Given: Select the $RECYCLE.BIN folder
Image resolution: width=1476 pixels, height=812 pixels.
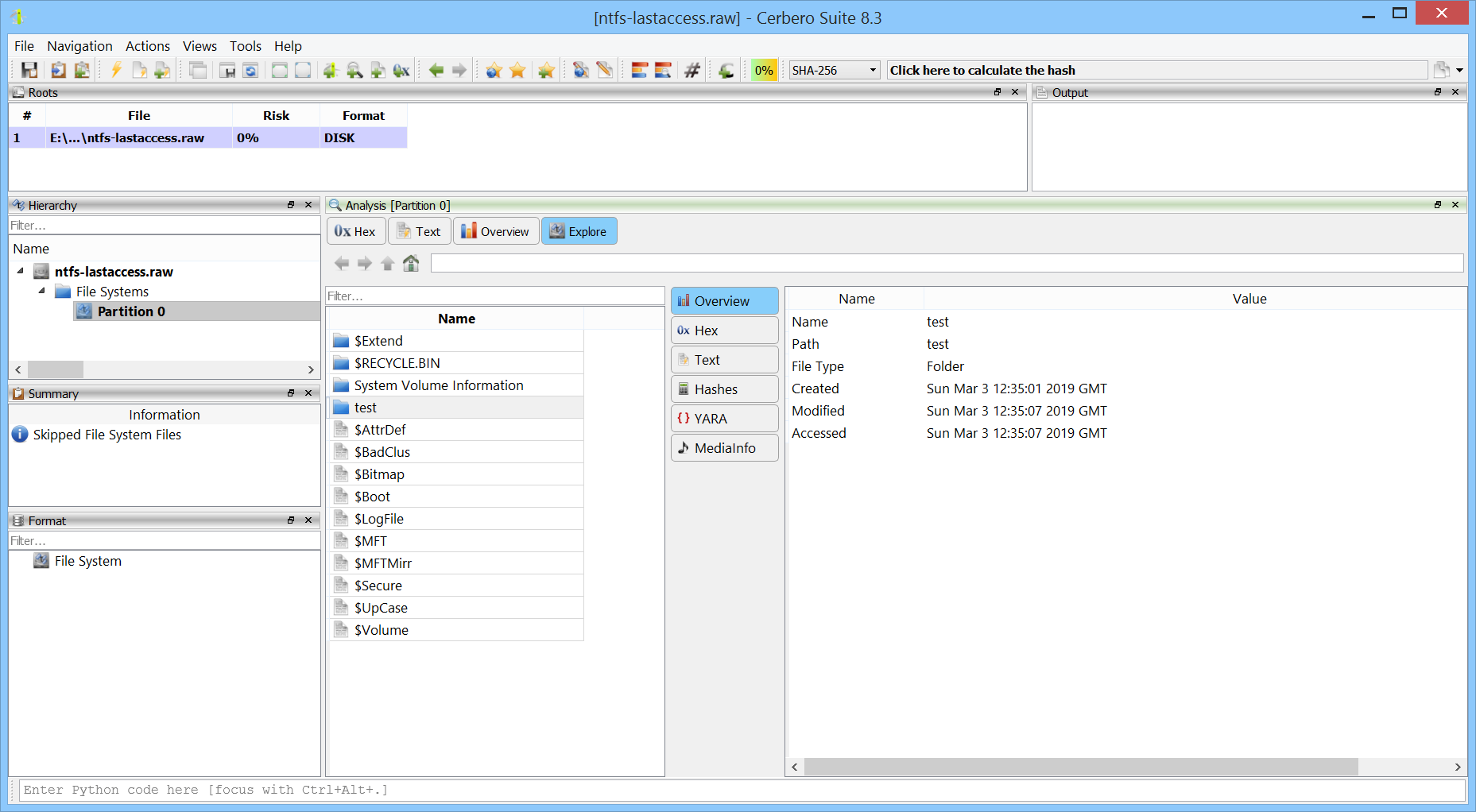Looking at the screenshot, I should [x=455, y=363].
